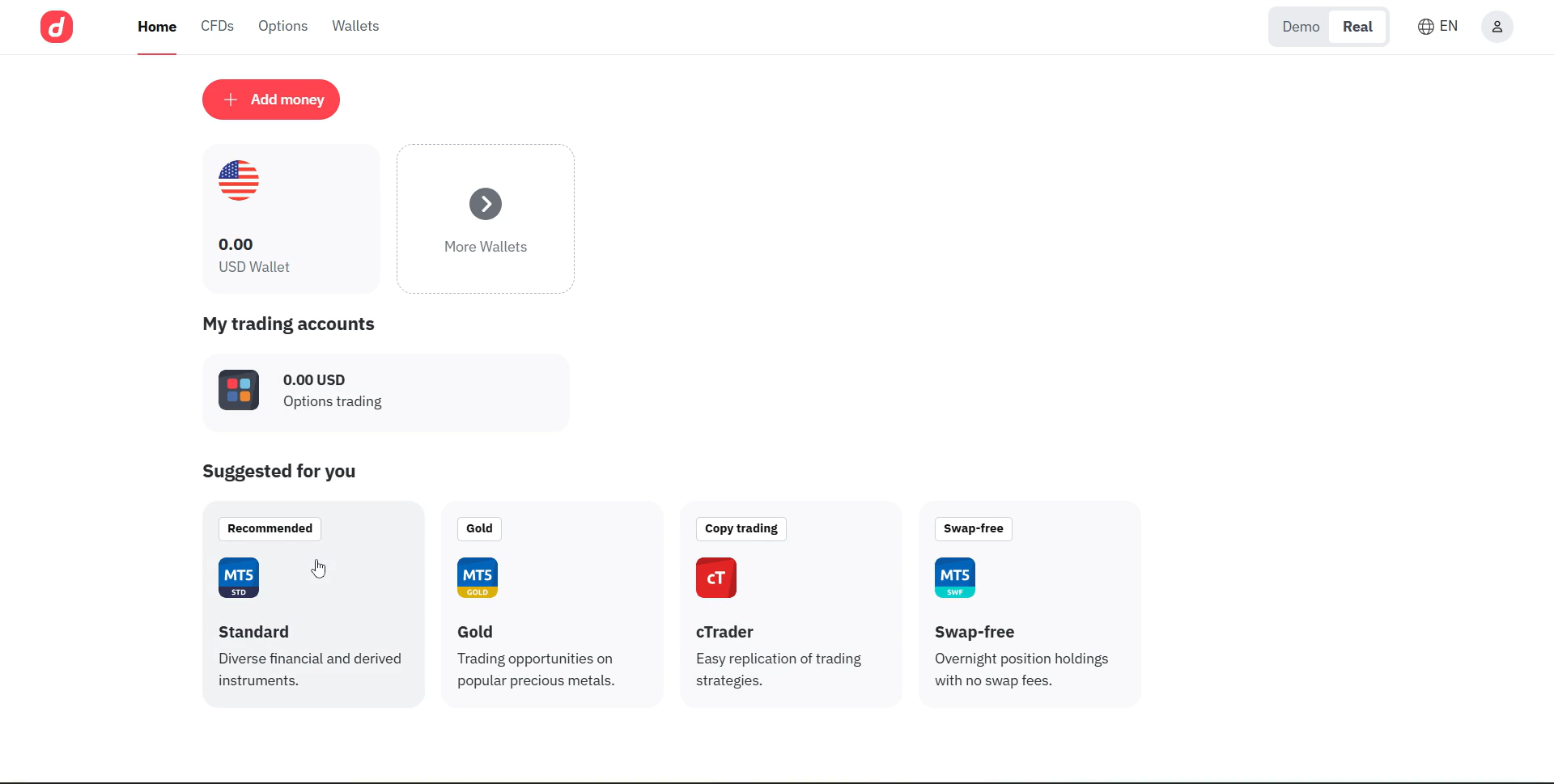Switch to Demo account mode

tap(1301, 27)
